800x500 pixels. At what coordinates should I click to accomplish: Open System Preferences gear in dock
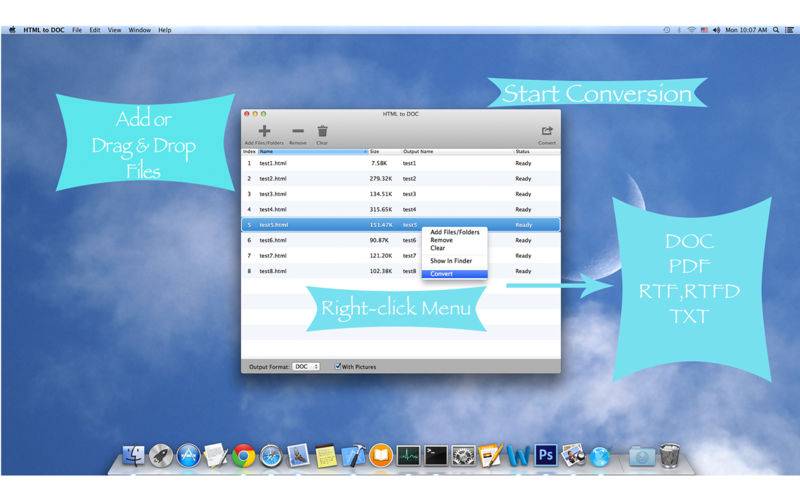463,456
